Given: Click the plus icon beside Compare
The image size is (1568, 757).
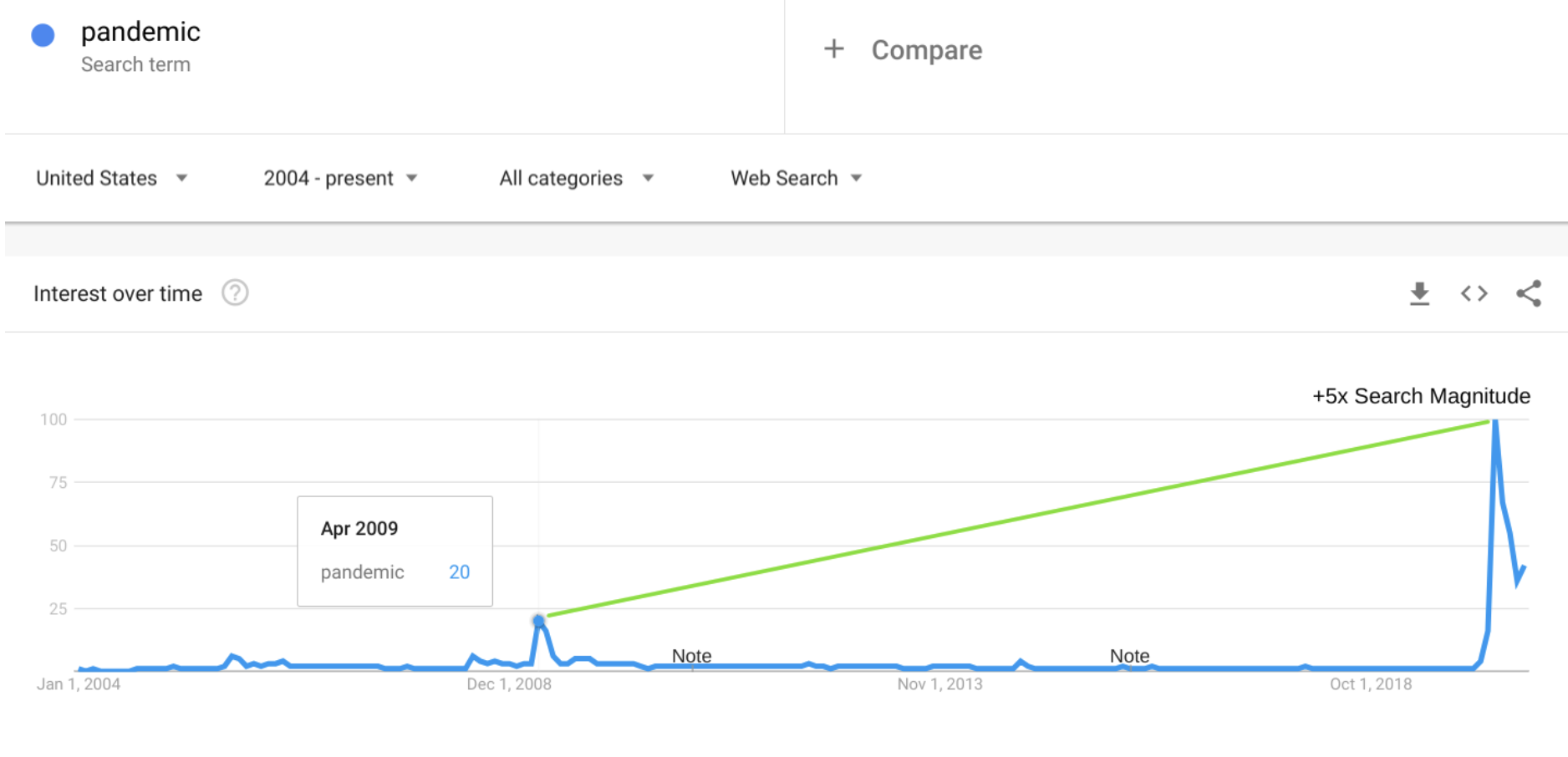Looking at the screenshot, I should click(x=833, y=49).
